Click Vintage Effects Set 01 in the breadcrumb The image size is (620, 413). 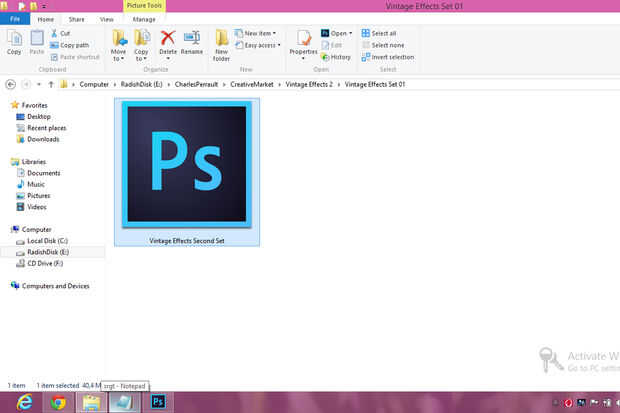(x=375, y=84)
